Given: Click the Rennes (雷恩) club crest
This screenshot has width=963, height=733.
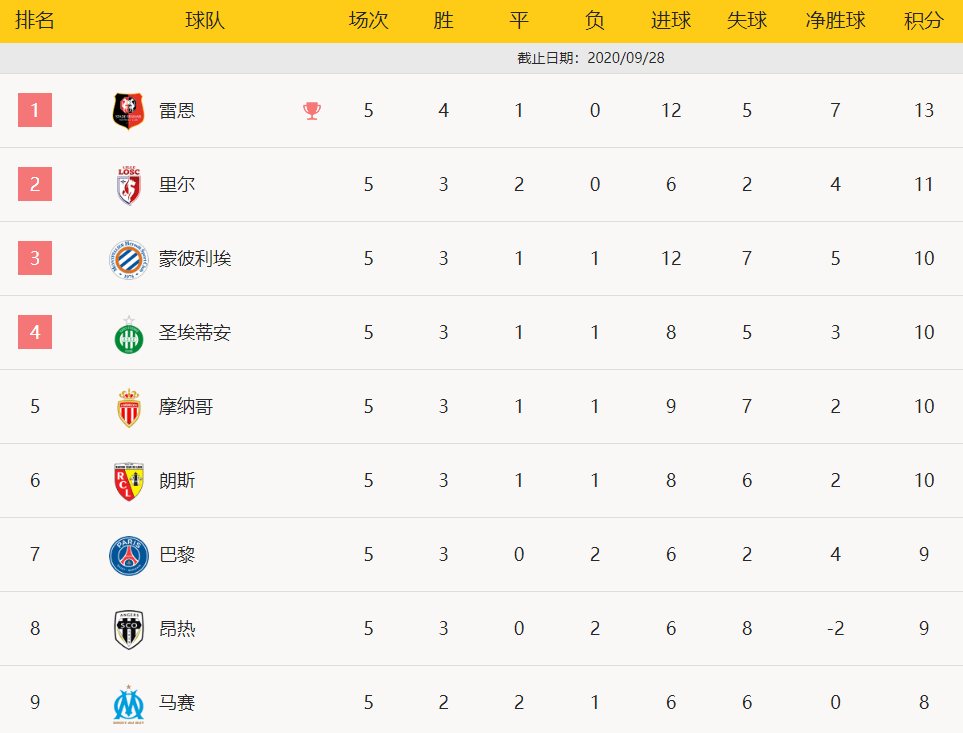Looking at the screenshot, I should coord(128,111).
